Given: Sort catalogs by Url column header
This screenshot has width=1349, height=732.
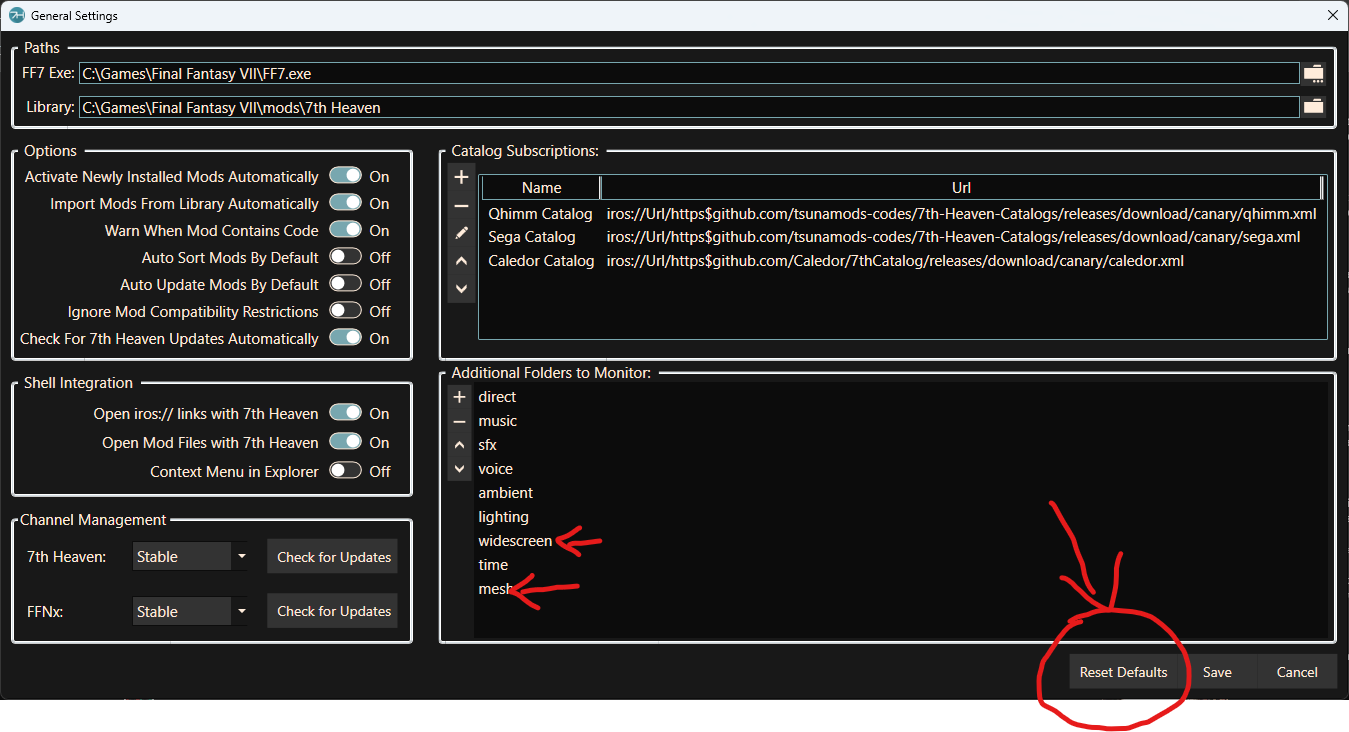Looking at the screenshot, I should pos(961,188).
